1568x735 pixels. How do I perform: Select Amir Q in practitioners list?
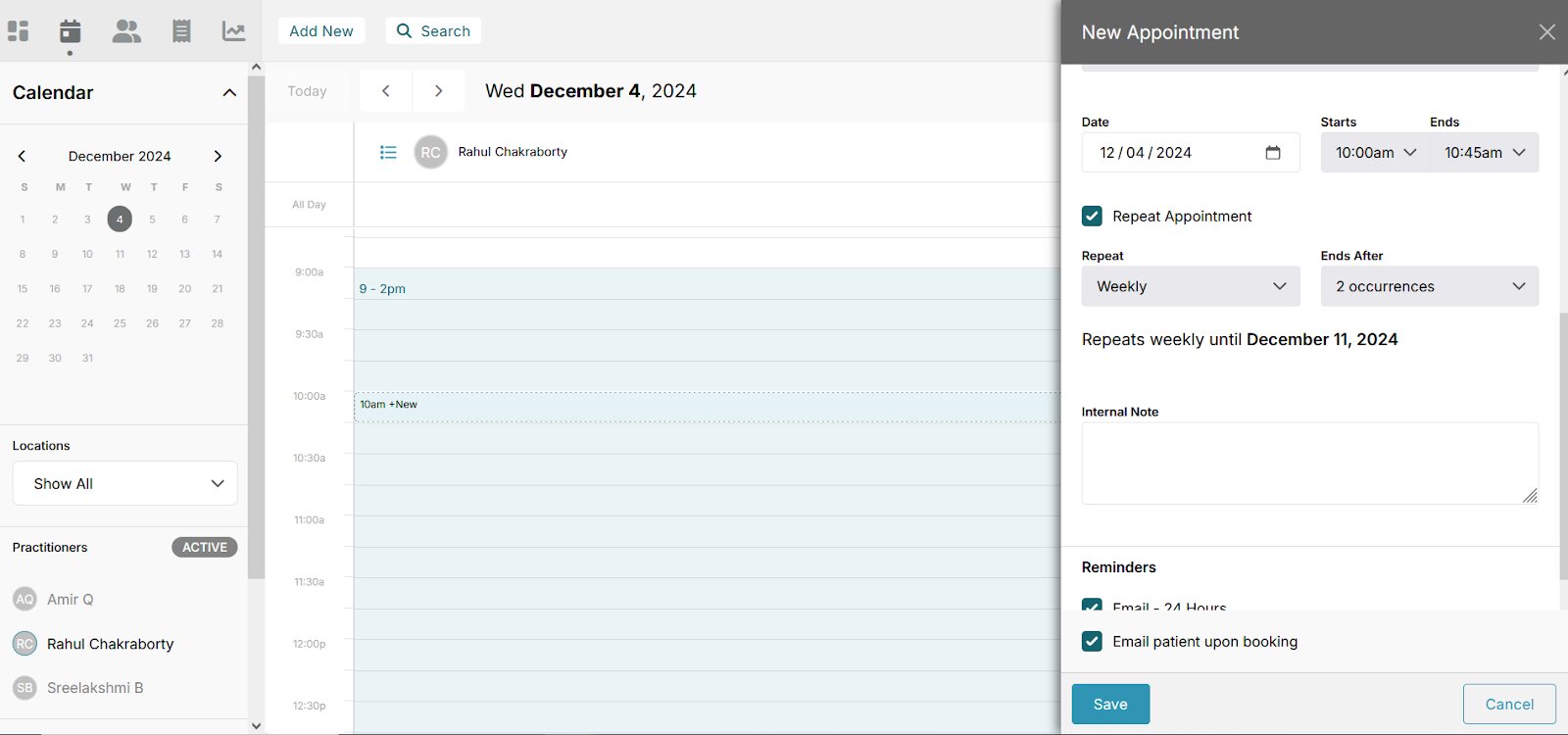70,599
